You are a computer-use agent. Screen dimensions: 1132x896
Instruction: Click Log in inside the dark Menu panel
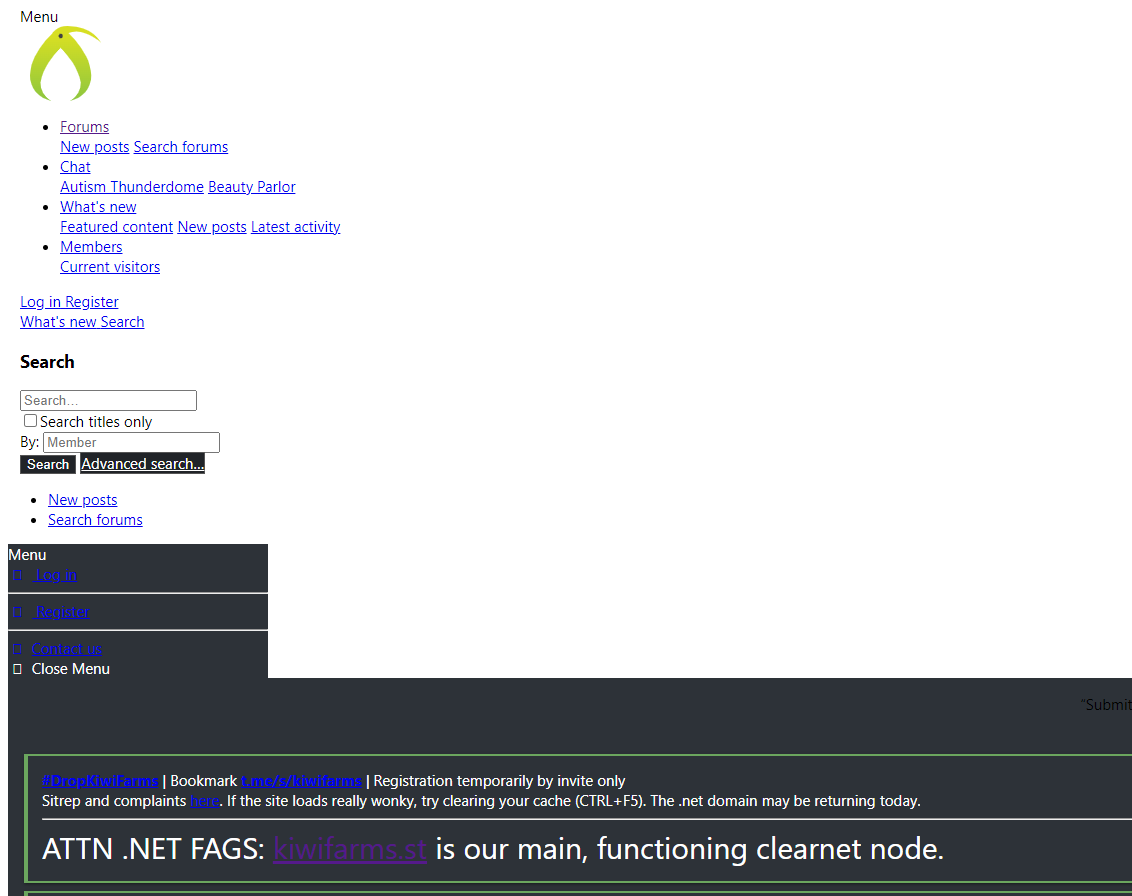click(56, 575)
